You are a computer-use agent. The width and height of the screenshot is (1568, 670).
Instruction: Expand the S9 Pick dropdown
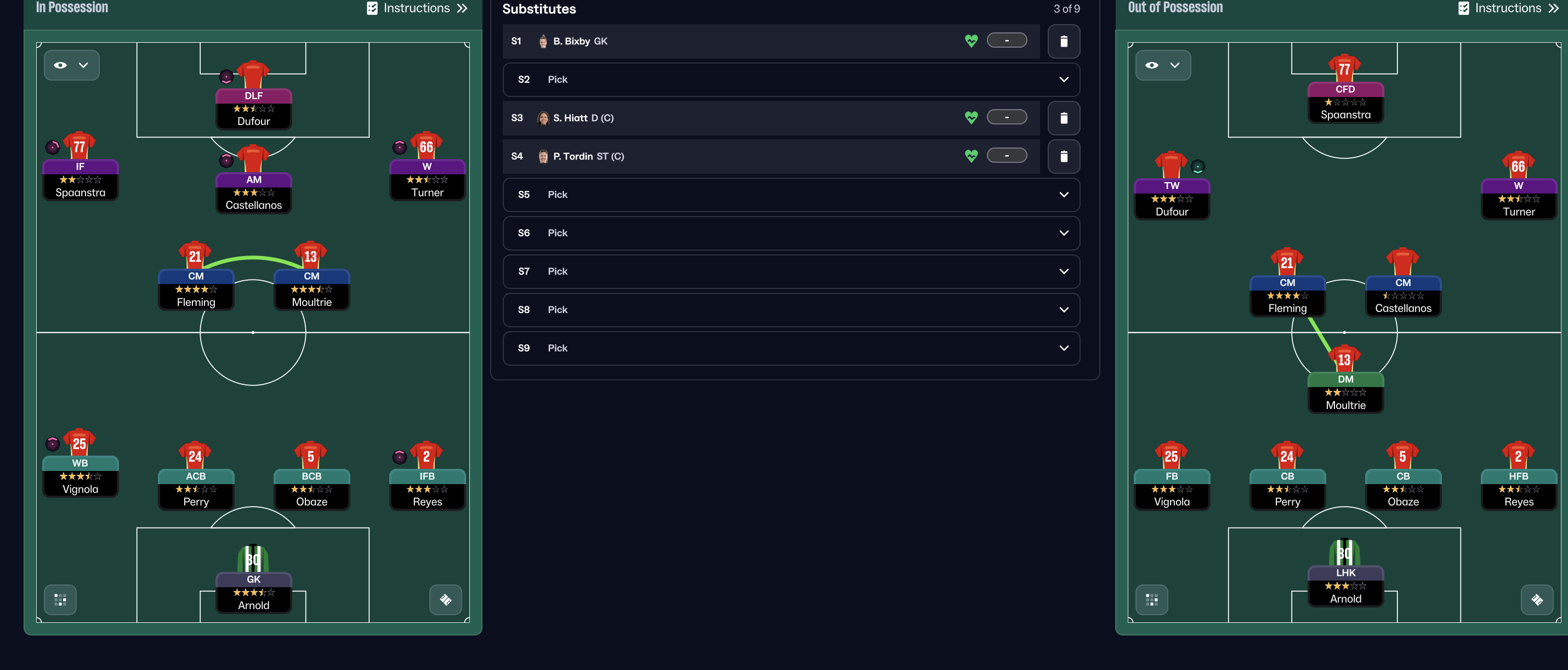(791, 348)
